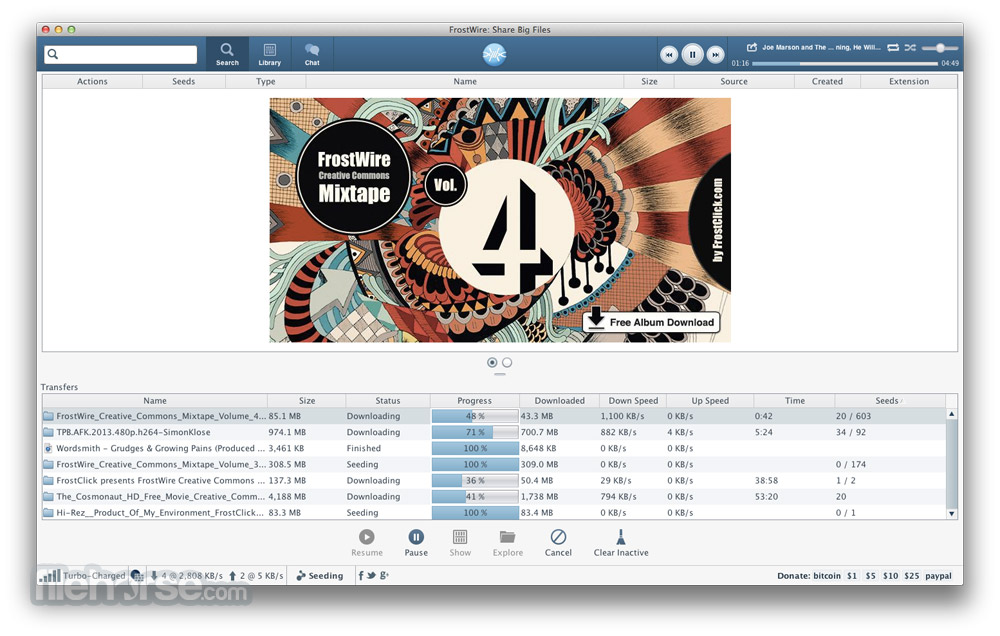The width and height of the screenshot is (1000, 636).
Task: Skip to the previous track
Action: coord(668,55)
